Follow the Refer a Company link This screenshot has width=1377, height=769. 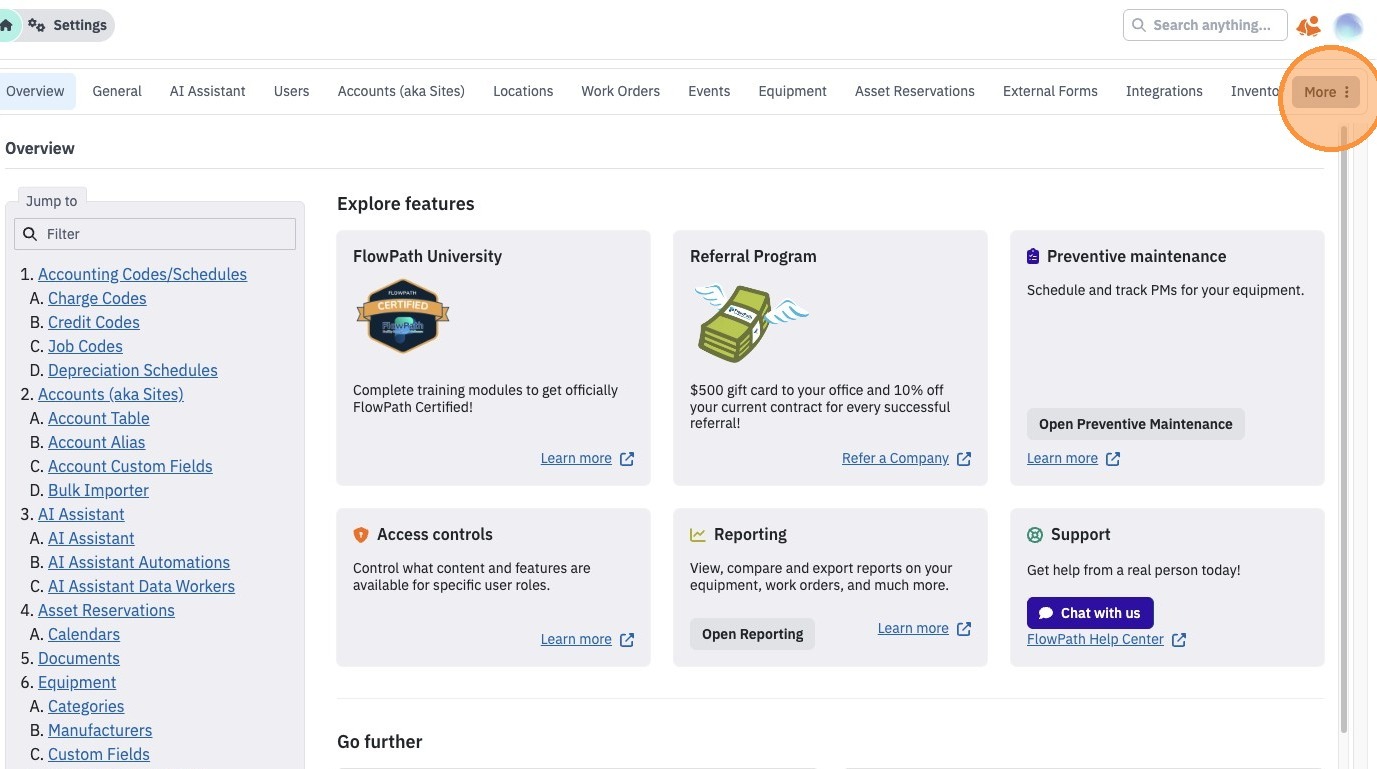click(895, 458)
